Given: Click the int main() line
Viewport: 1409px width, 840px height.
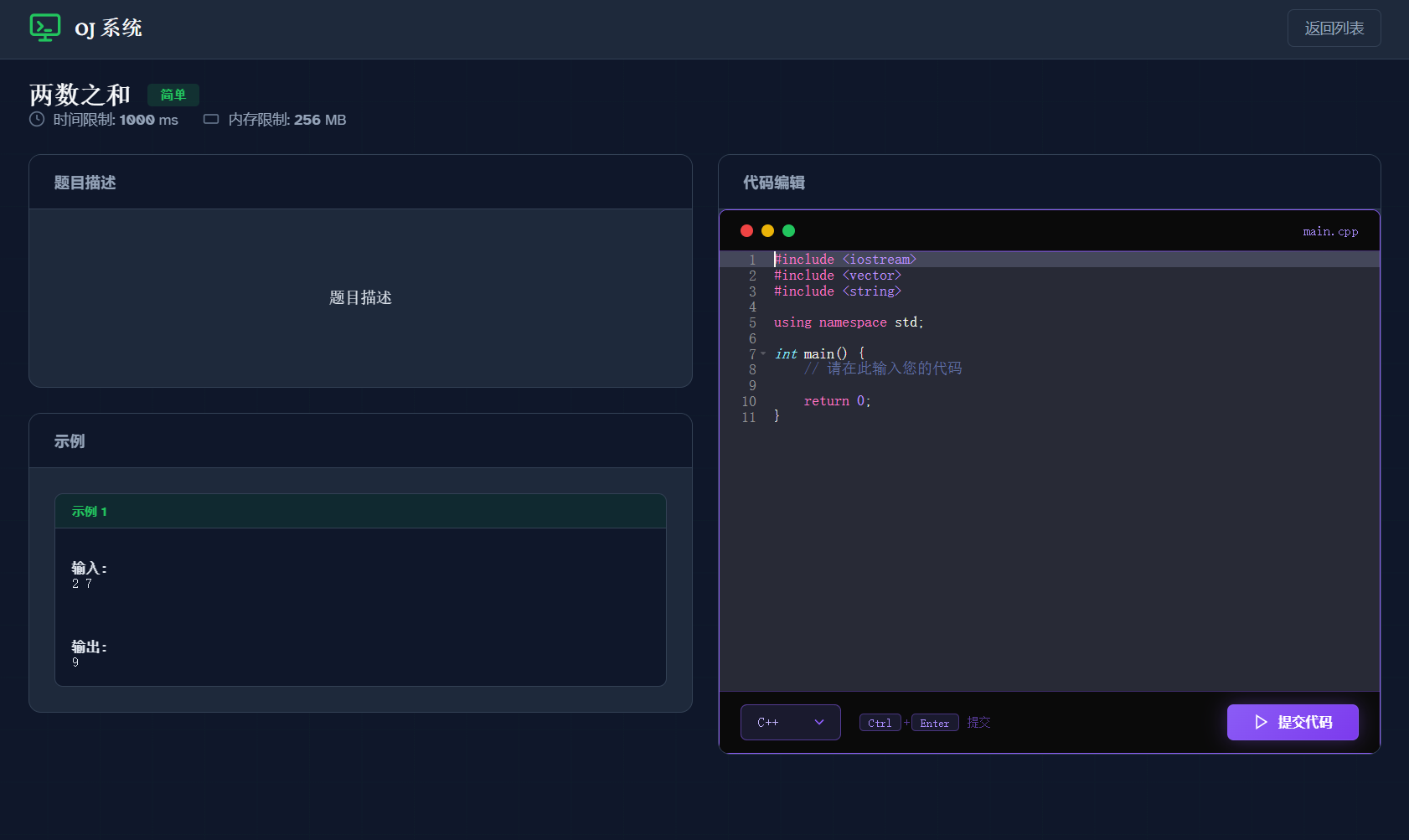Looking at the screenshot, I should [x=819, y=354].
